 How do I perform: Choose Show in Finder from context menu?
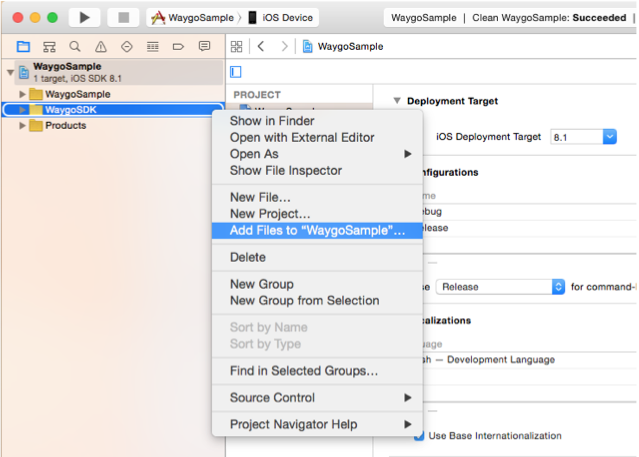(317, 121)
